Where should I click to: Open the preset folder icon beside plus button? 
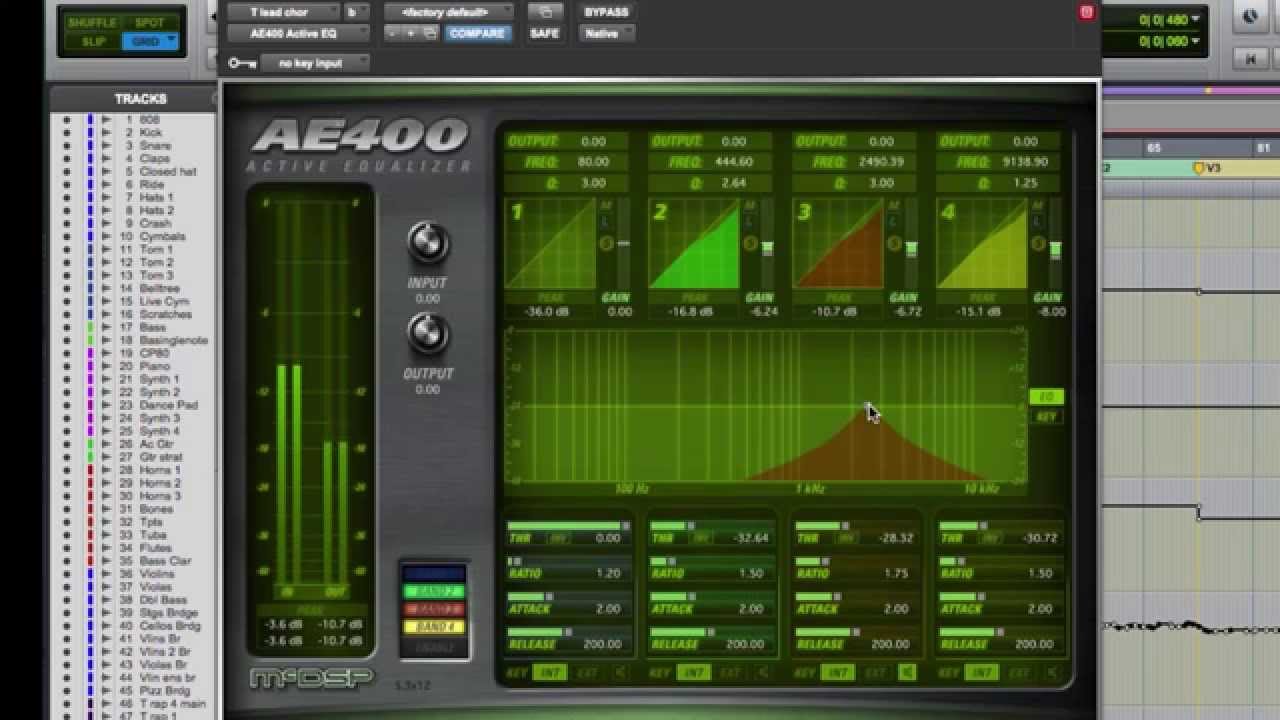tap(429, 33)
